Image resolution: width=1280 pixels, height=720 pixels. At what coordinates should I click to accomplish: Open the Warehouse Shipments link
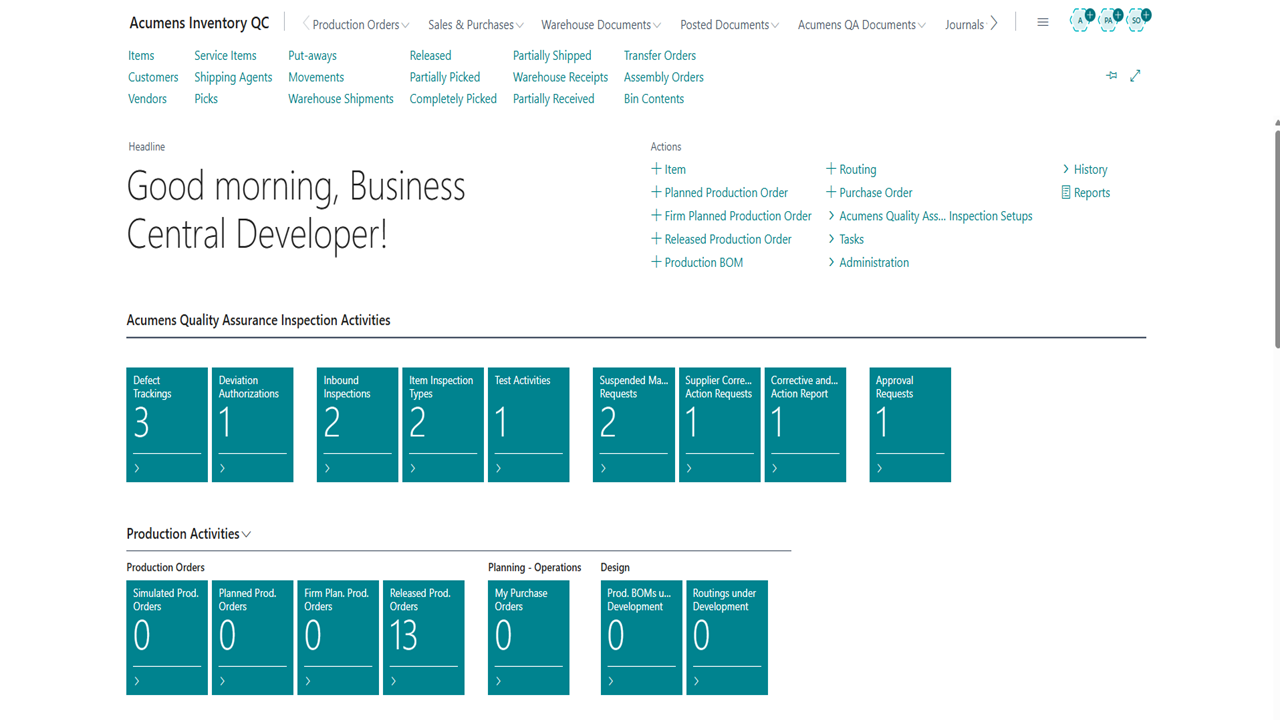[340, 99]
